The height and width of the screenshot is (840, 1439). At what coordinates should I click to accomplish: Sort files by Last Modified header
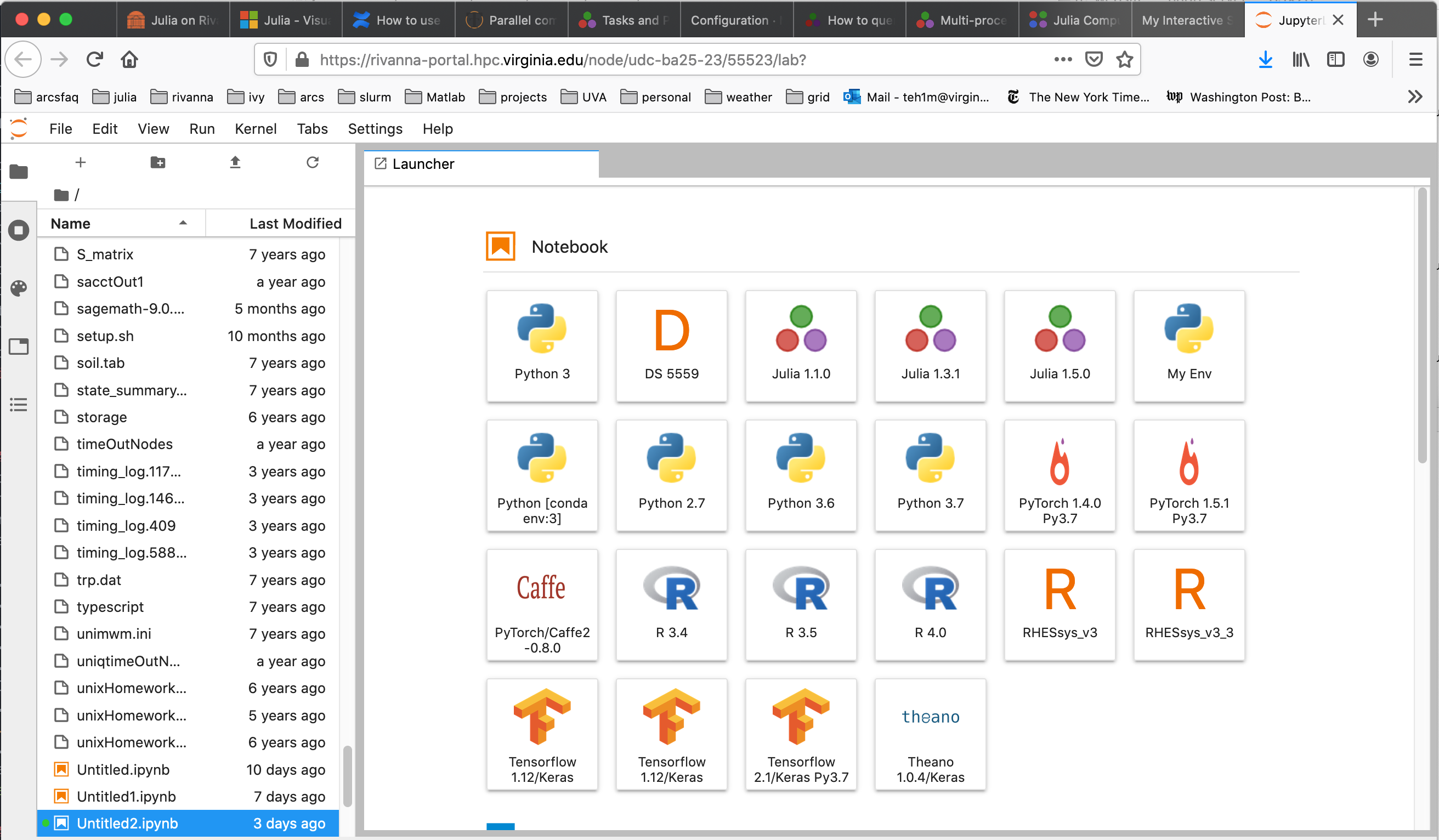tap(294, 223)
